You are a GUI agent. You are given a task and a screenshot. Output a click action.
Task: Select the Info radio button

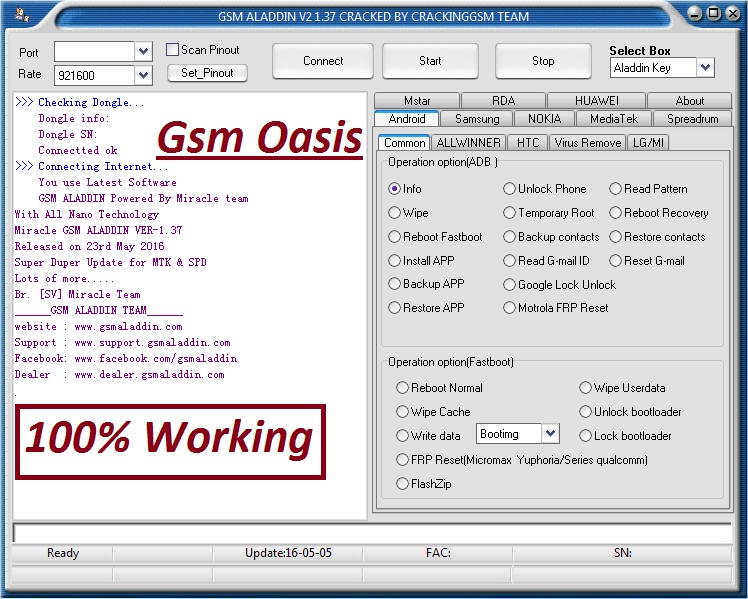click(x=394, y=189)
